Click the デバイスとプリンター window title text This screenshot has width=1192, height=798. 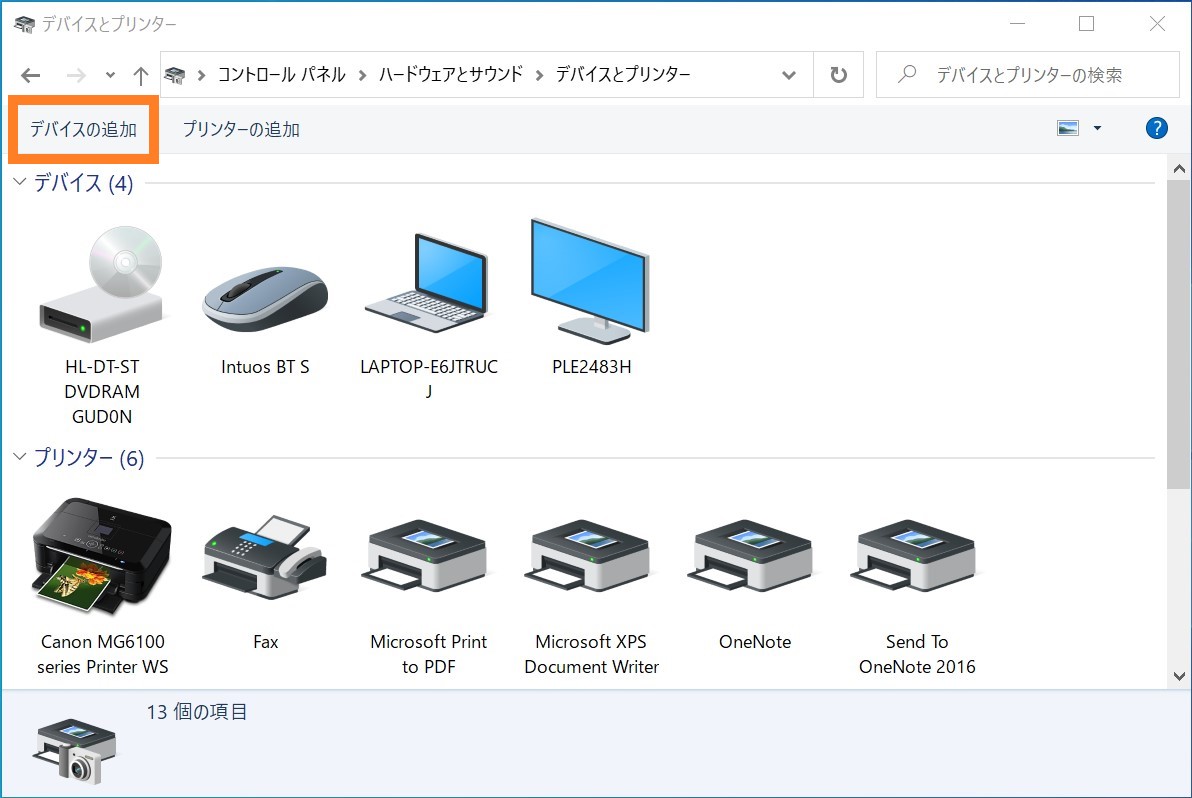click(109, 24)
